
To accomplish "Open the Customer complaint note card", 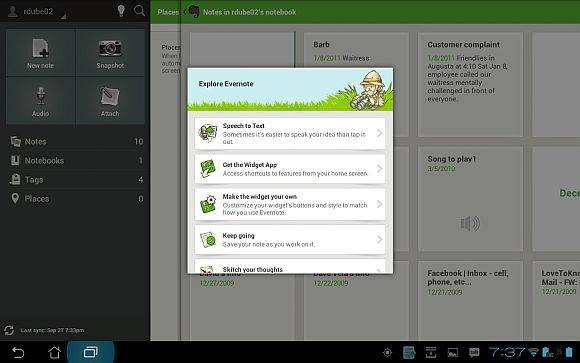I will point(471,84).
